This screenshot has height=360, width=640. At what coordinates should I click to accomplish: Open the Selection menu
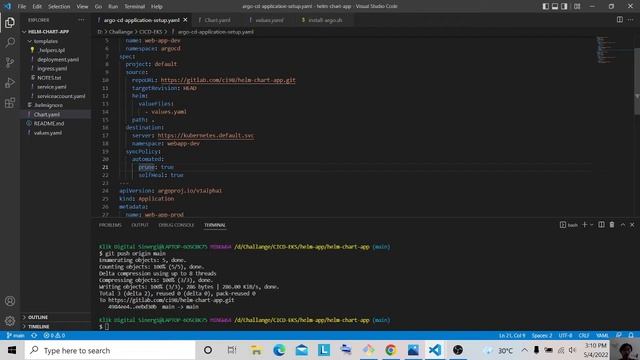coord(59,6)
